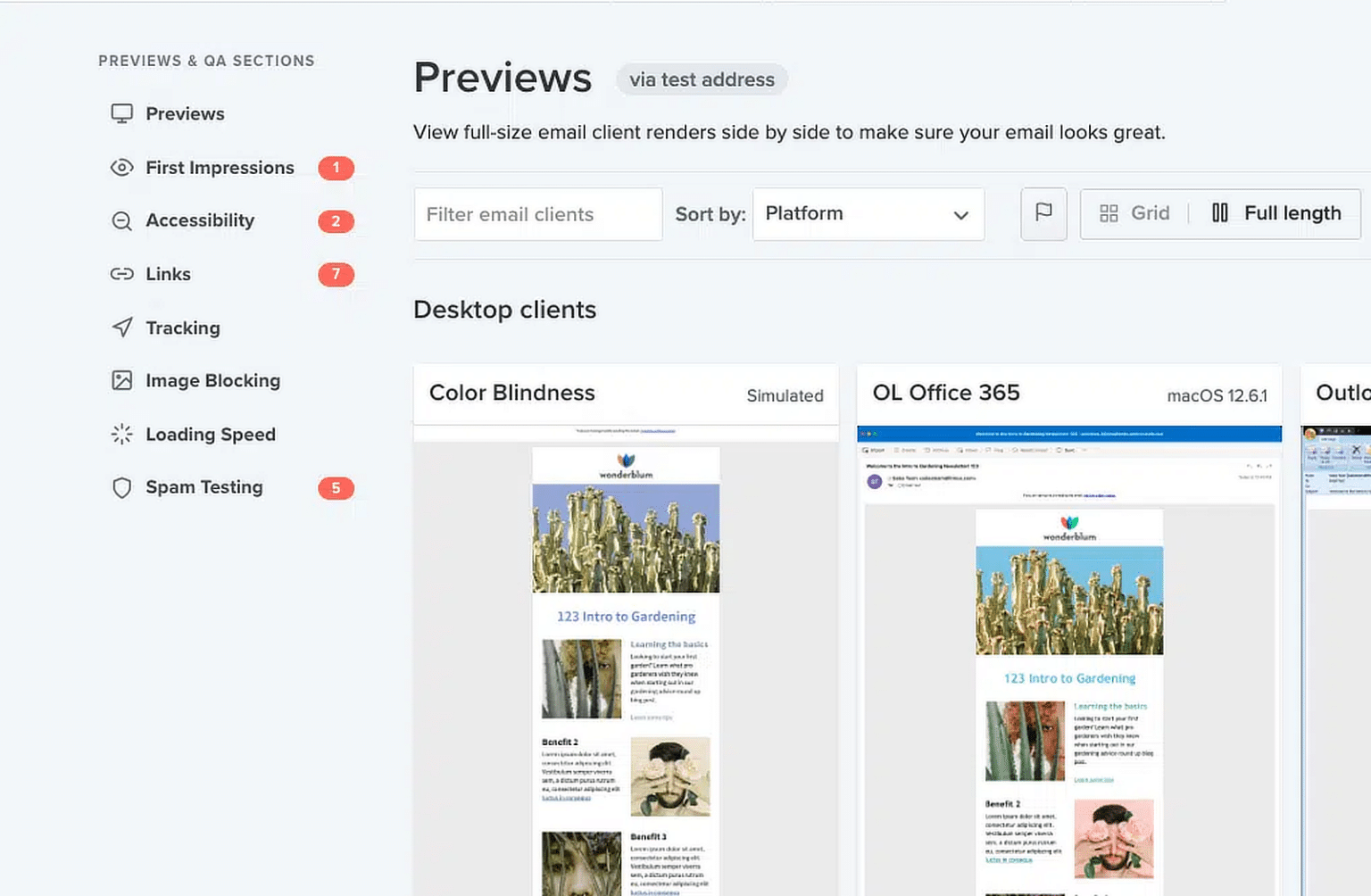1371x896 pixels.
Task: Open the Tracking section
Action: 182,328
